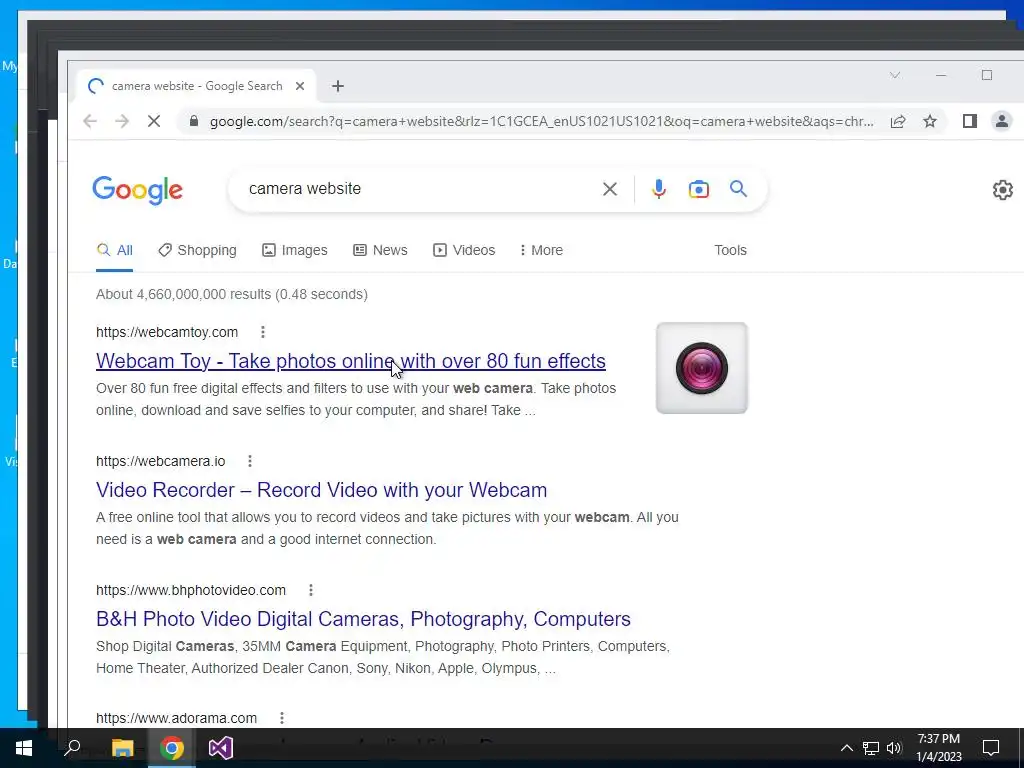The image size is (1024, 768).
Task: Go back to the previous page
Action: coord(90,121)
